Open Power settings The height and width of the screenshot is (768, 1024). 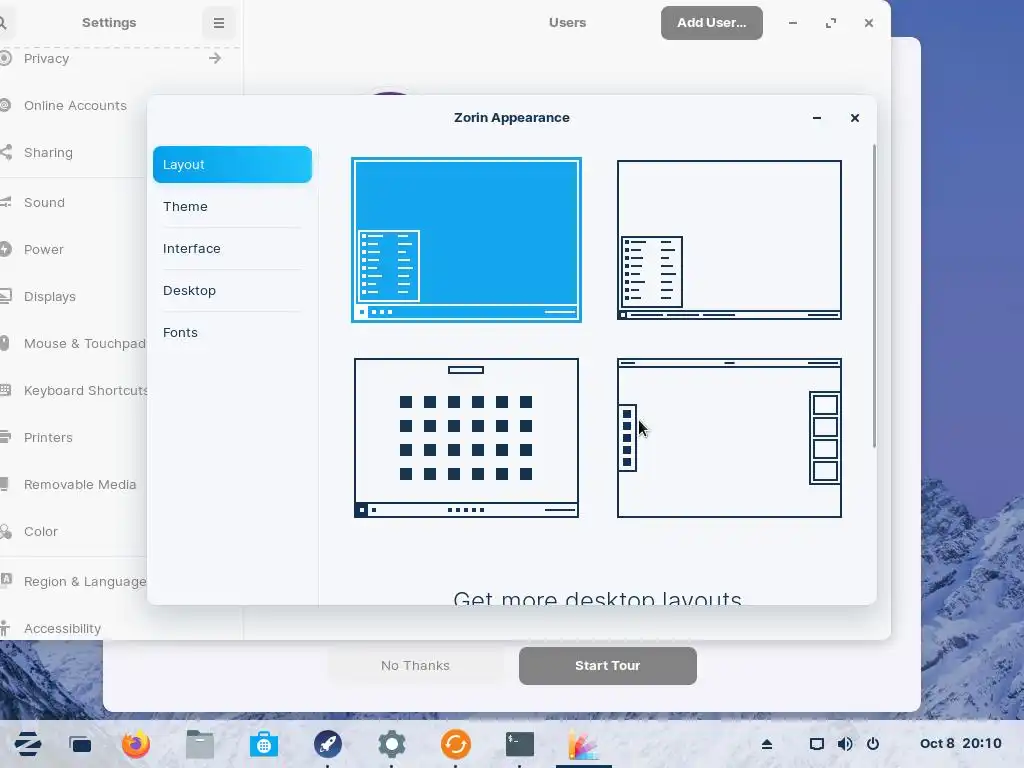pos(73,249)
